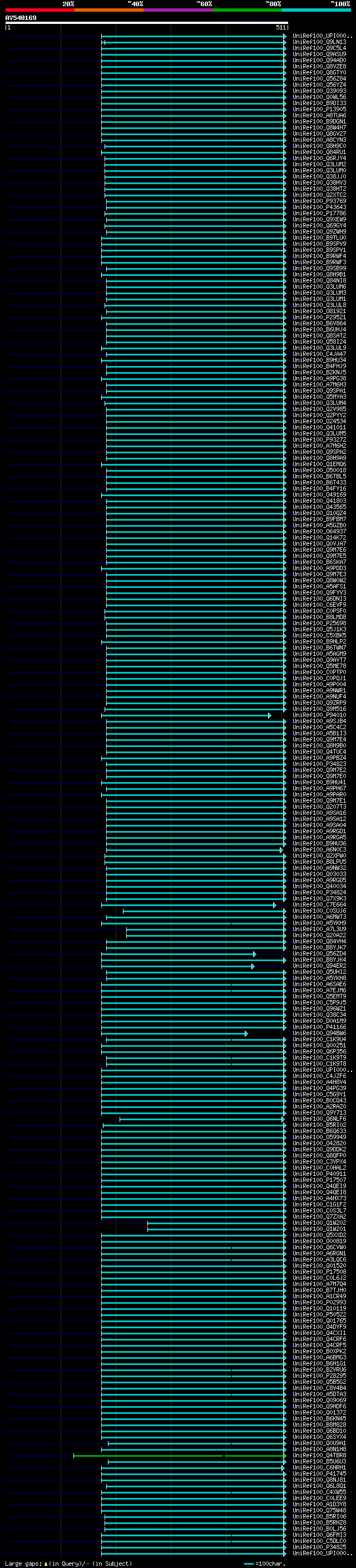The width and height of the screenshot is (356, 1568).
Task: Click UniRef100_Q5UHI2 label
Action: point(319,972)
